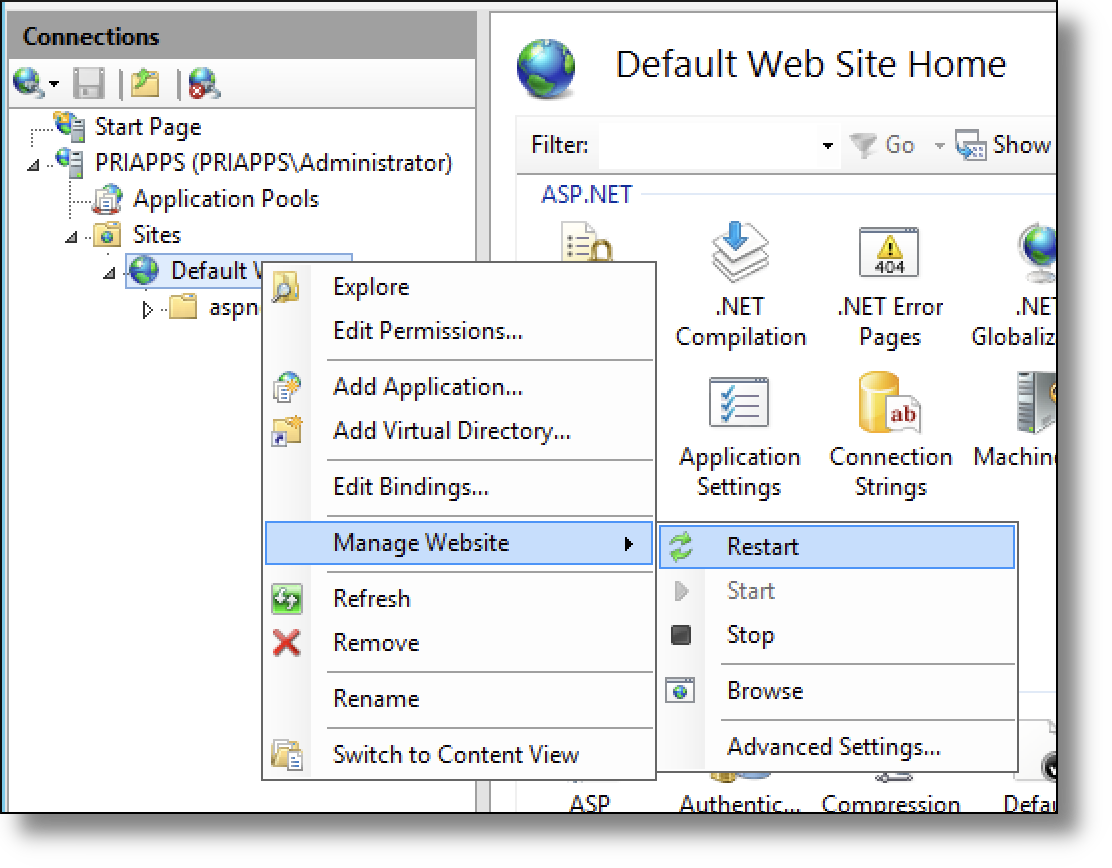Click the Switch to Content View icon
The height and width of the screenshot is (868, 1112).
click(287, 755)
